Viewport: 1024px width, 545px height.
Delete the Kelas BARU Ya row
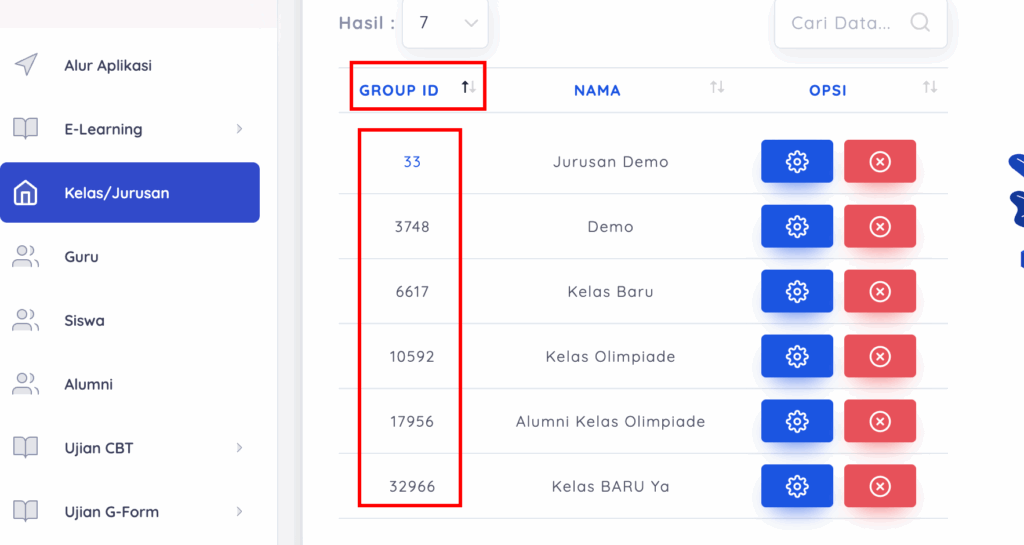pyautogui.click(x=879, y=487)
